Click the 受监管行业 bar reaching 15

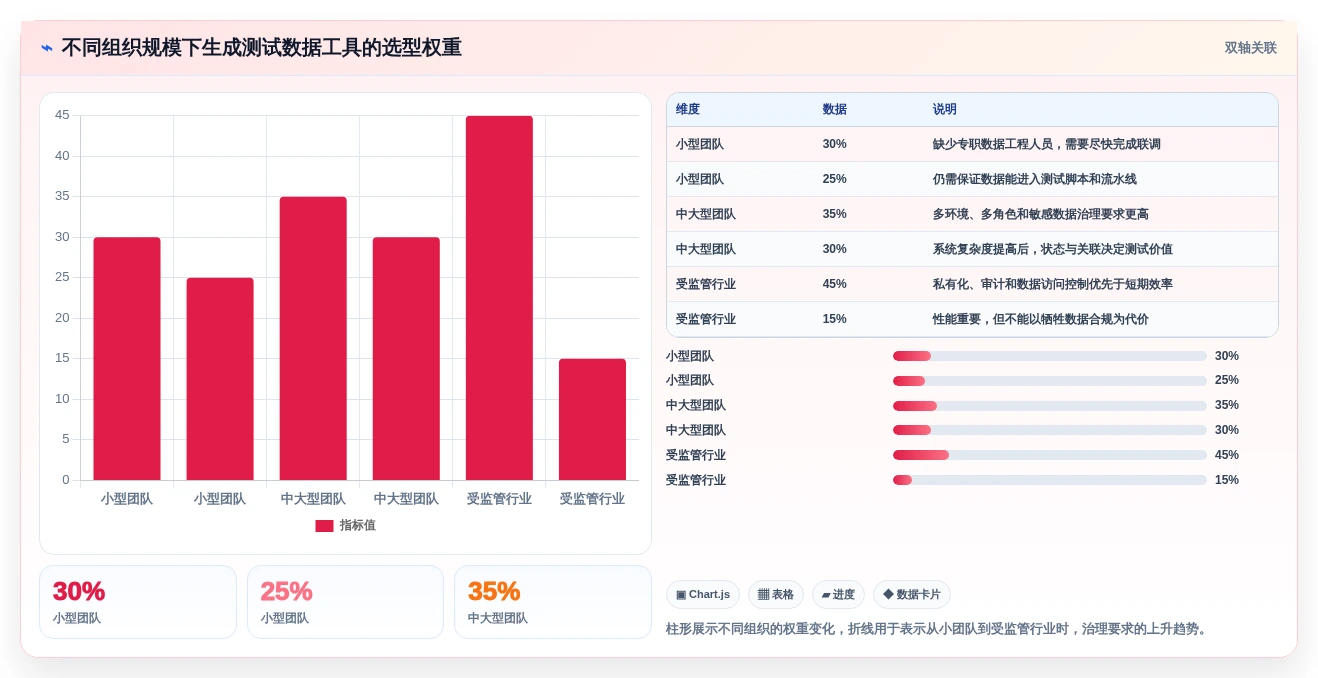coord(592,420)
